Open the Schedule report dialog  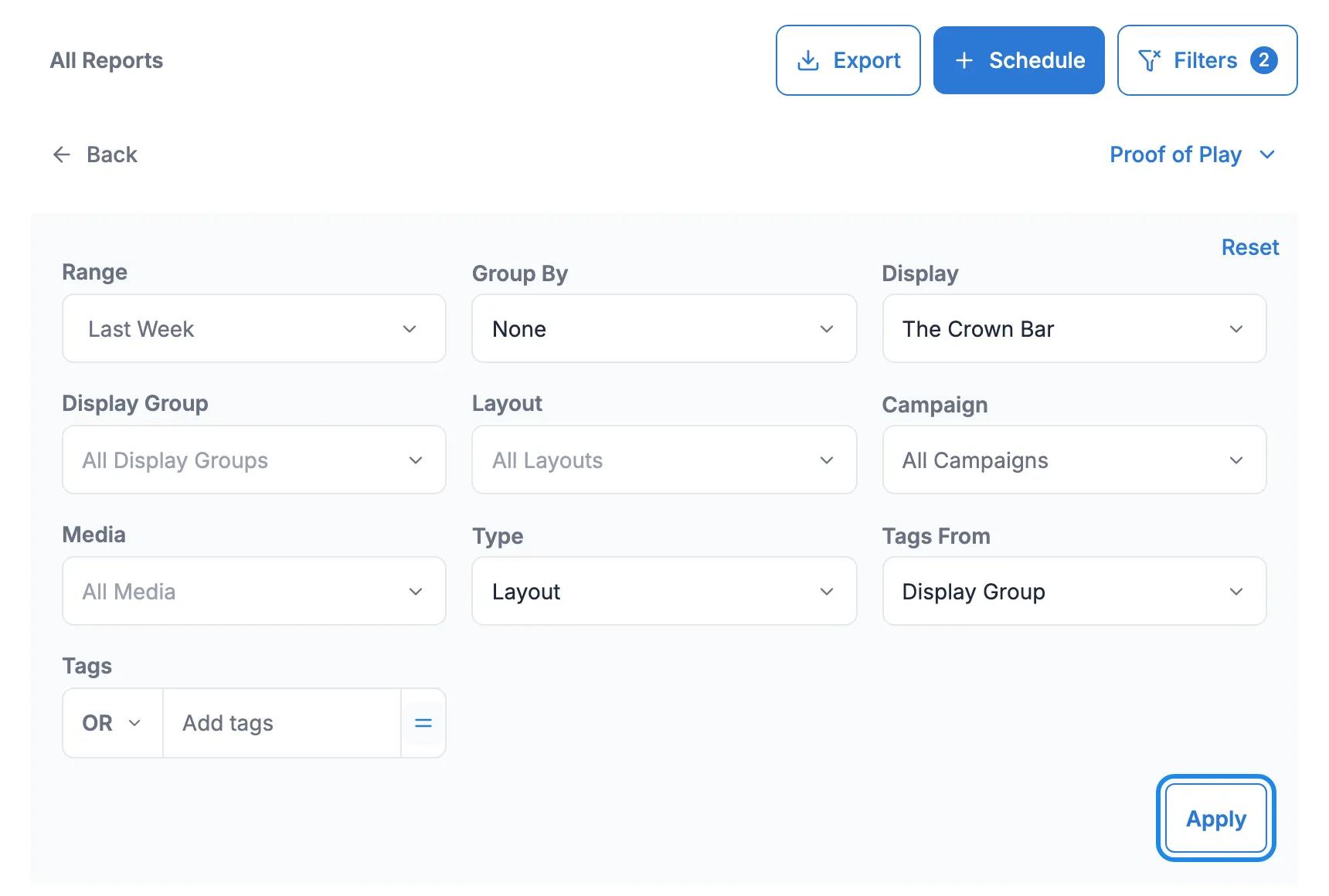[x=1018, y=60]
